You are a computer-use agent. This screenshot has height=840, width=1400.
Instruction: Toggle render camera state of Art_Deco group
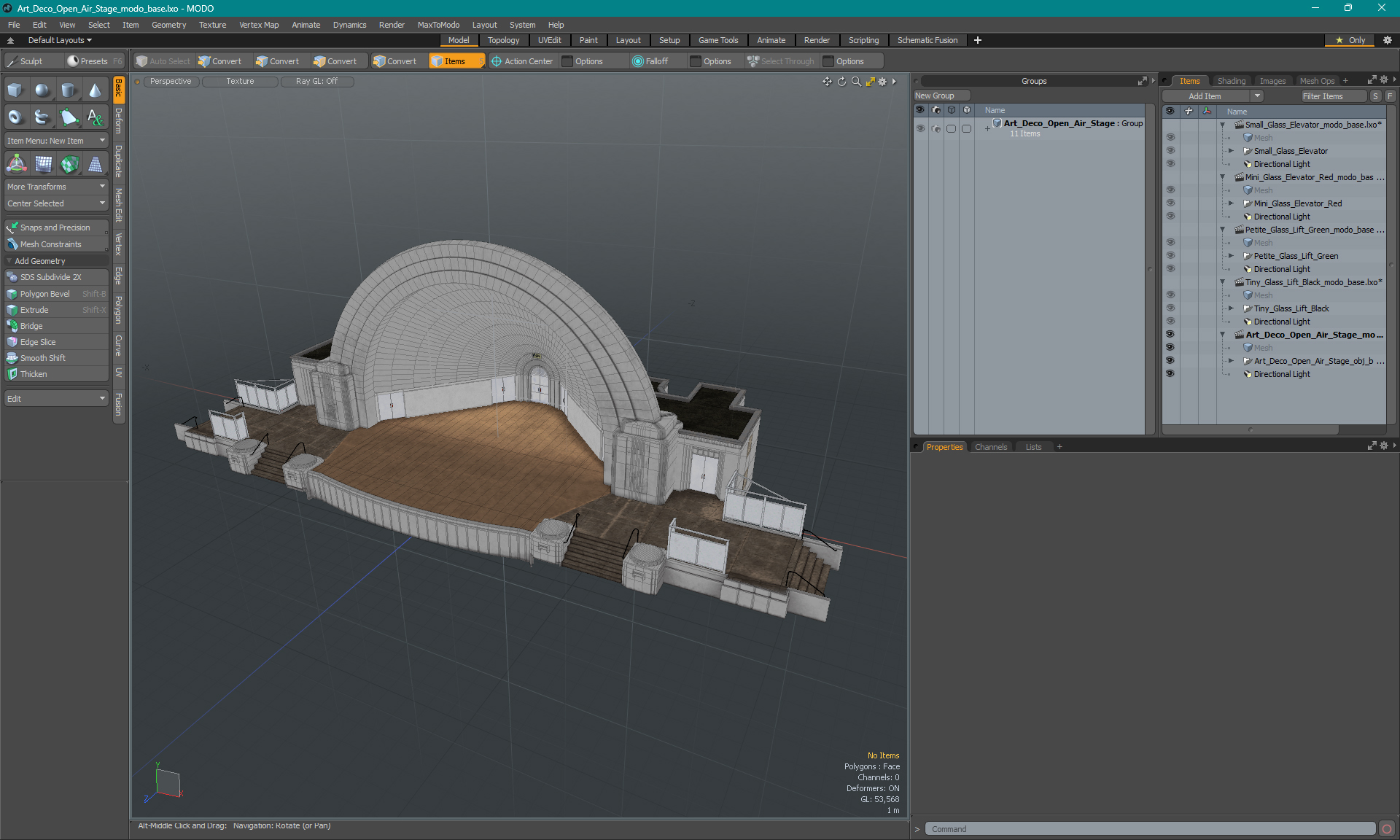936,128
